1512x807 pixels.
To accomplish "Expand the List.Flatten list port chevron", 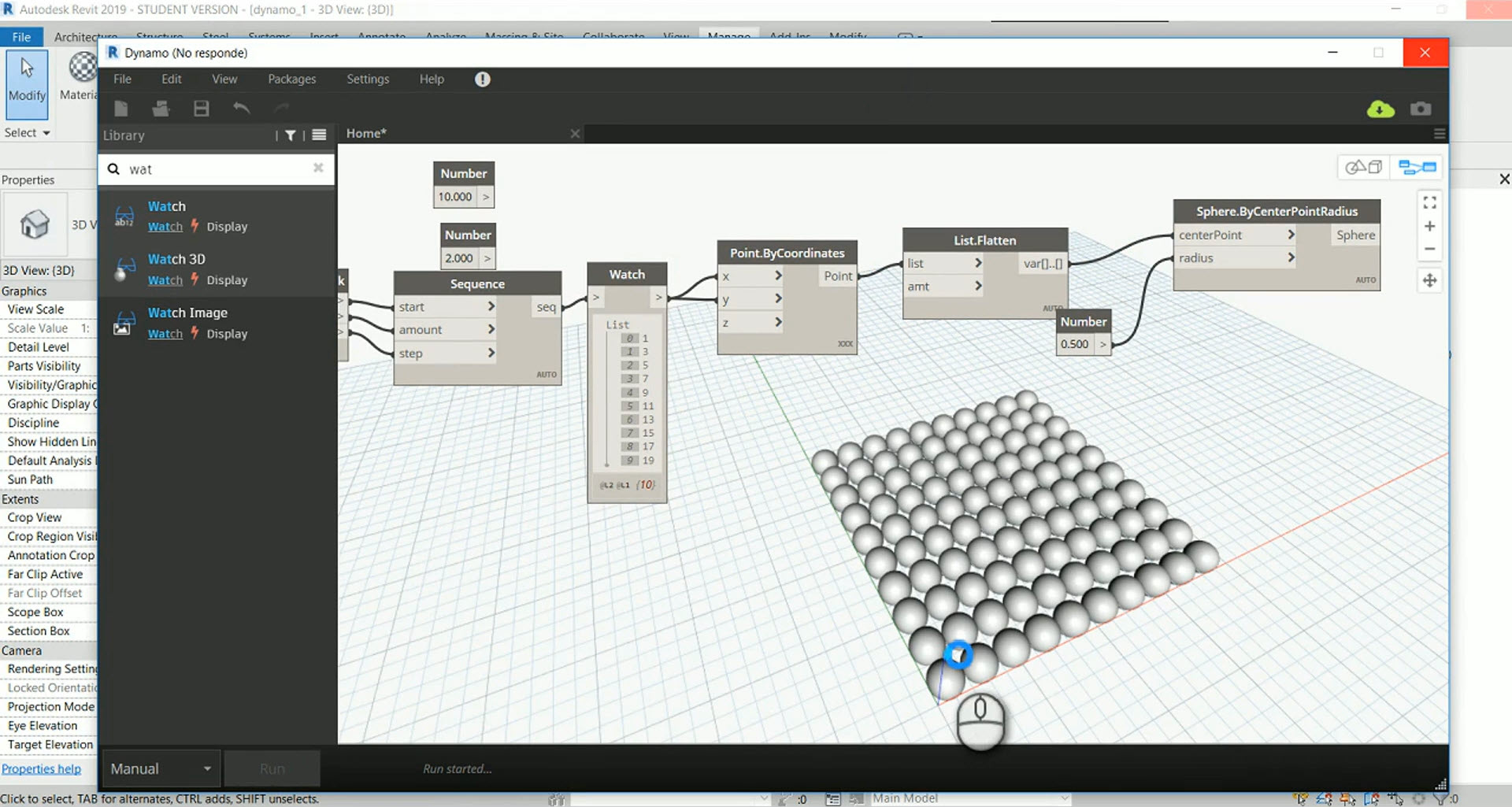I will 978,263.
